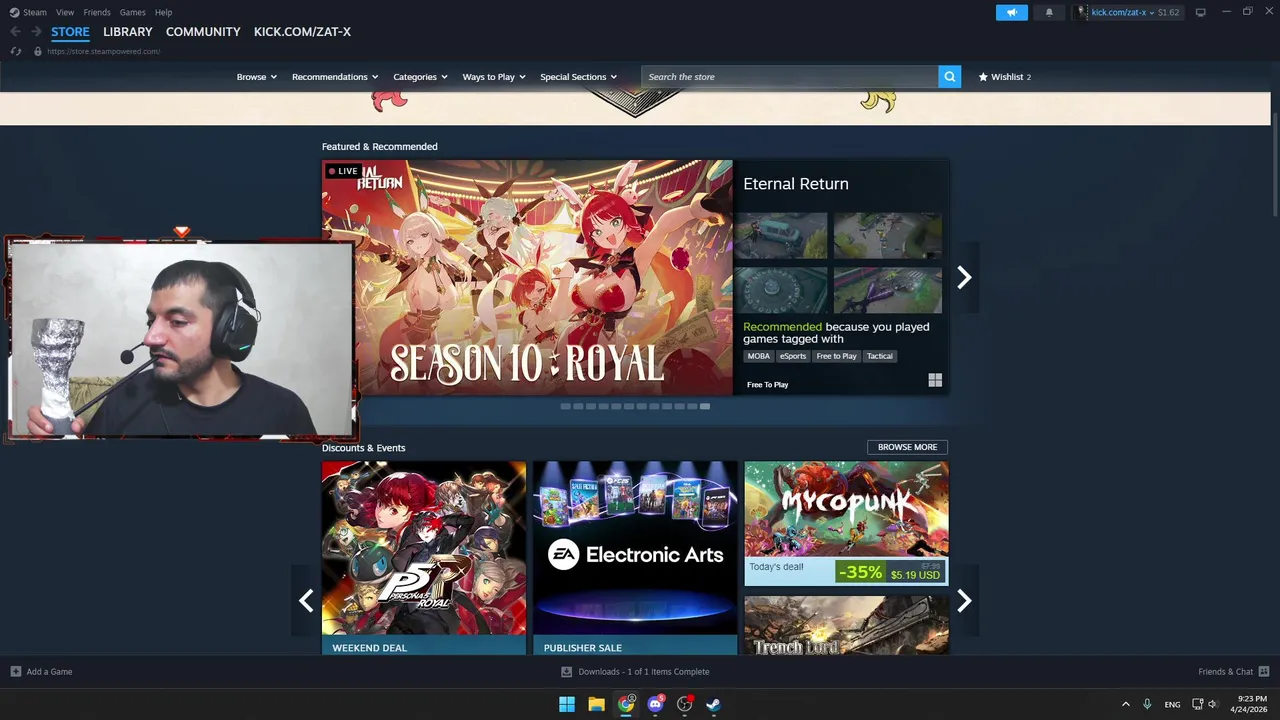1280x720 pixels.
Task: Open the Persona 5 Royal weekend deal
Action: (424, 558)
